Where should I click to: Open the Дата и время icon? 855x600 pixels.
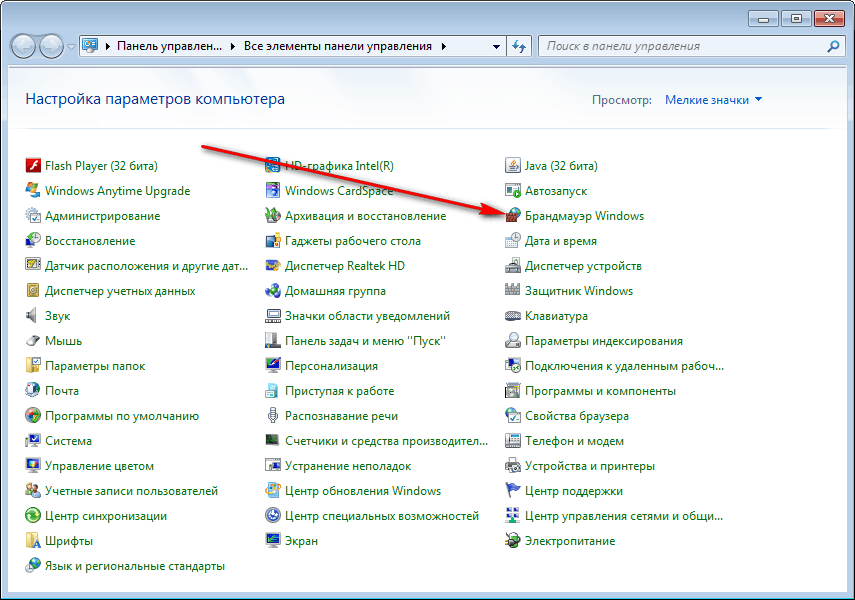[x=513, y=241]
